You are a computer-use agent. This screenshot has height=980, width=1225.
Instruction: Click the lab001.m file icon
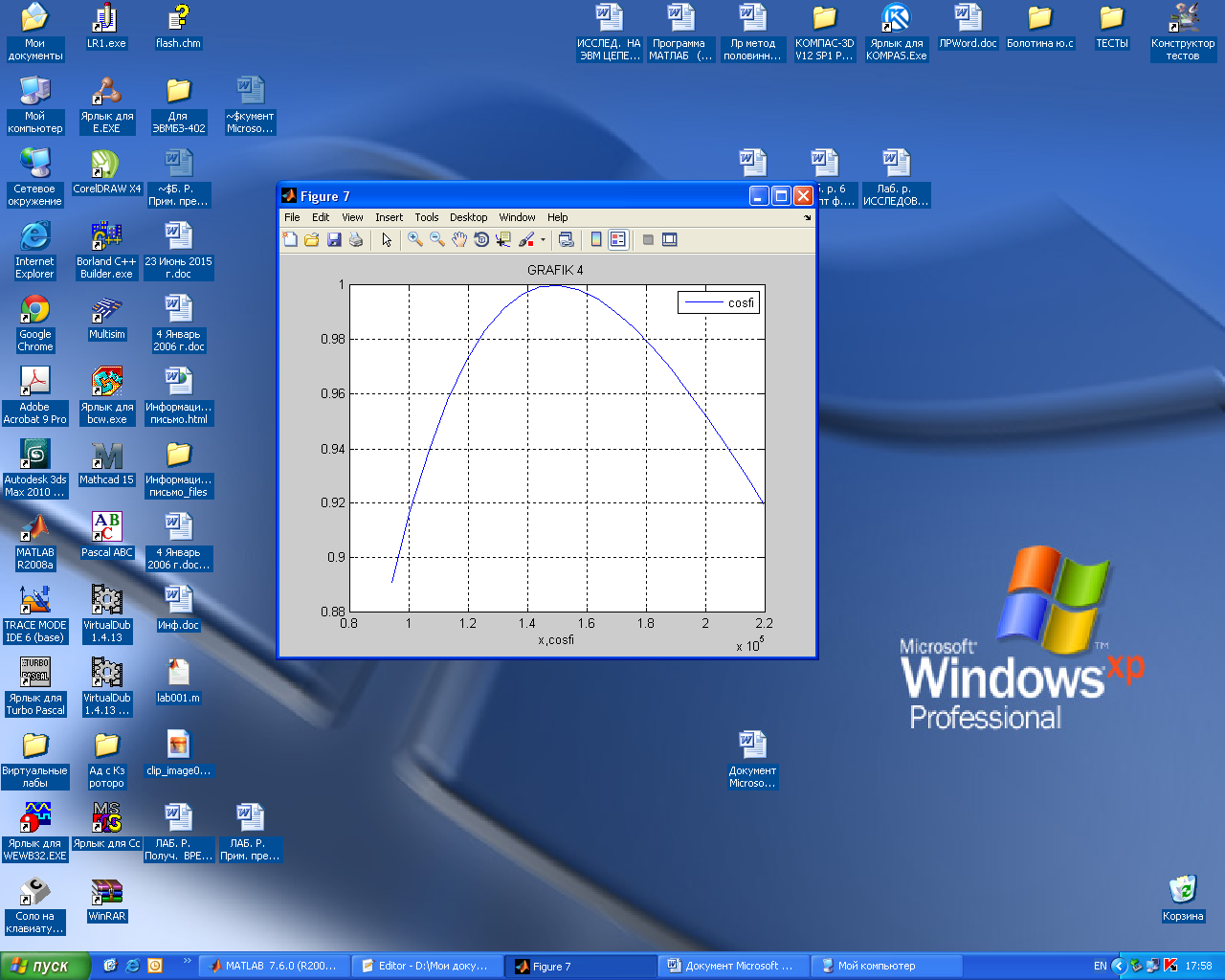point(179,681)
